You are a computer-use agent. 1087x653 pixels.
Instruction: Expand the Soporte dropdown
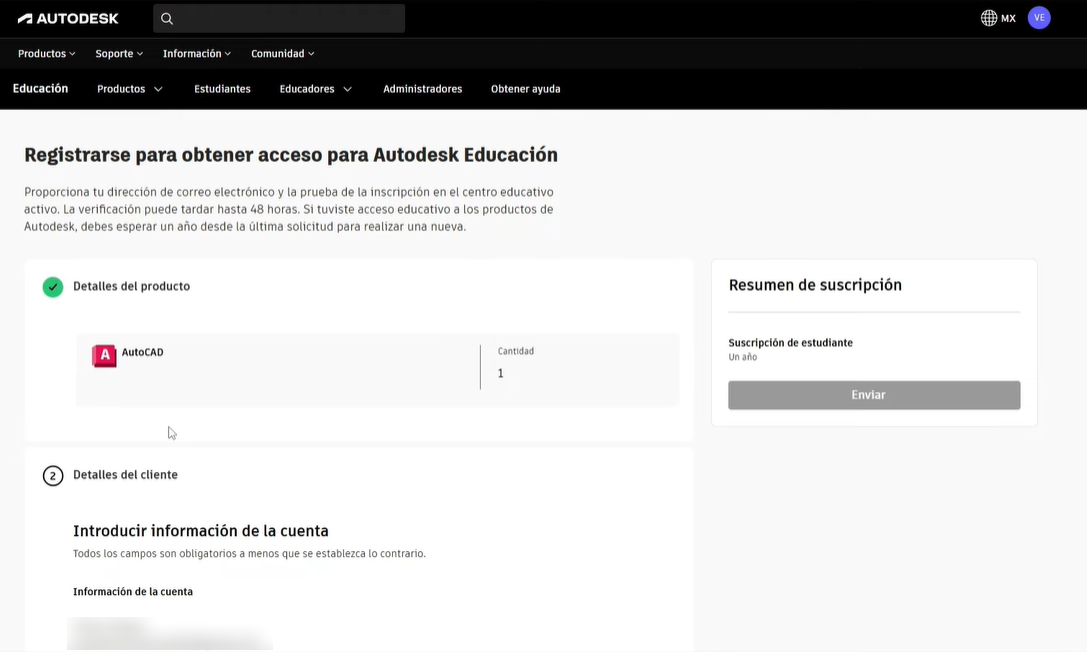click(x=118, y=53)
